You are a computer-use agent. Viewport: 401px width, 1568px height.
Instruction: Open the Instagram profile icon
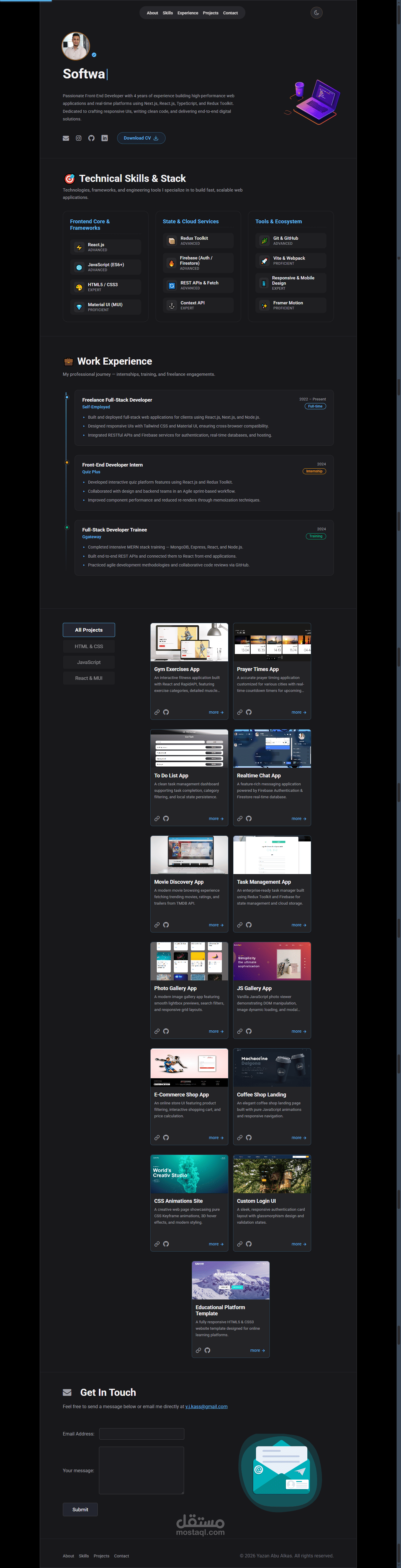[78, 138]
